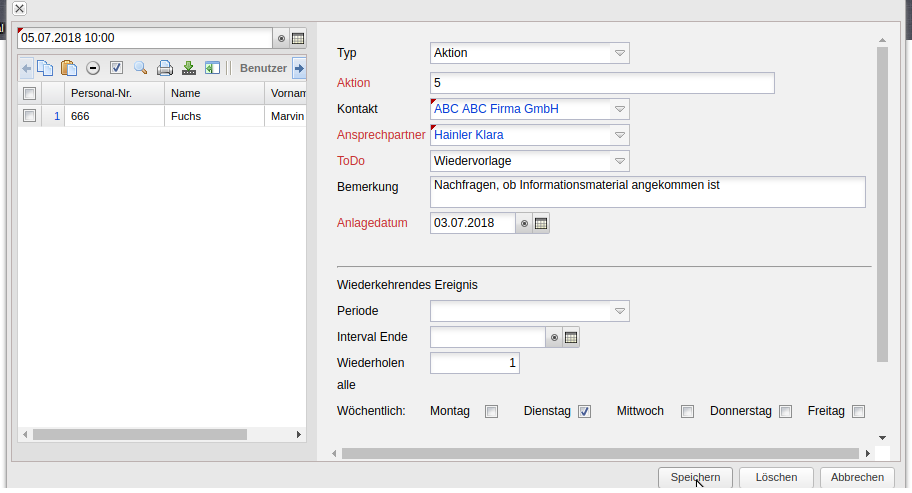Enable the Montag checkbox
This screenshot has height=493, width=912.
[x=491, y=411]
